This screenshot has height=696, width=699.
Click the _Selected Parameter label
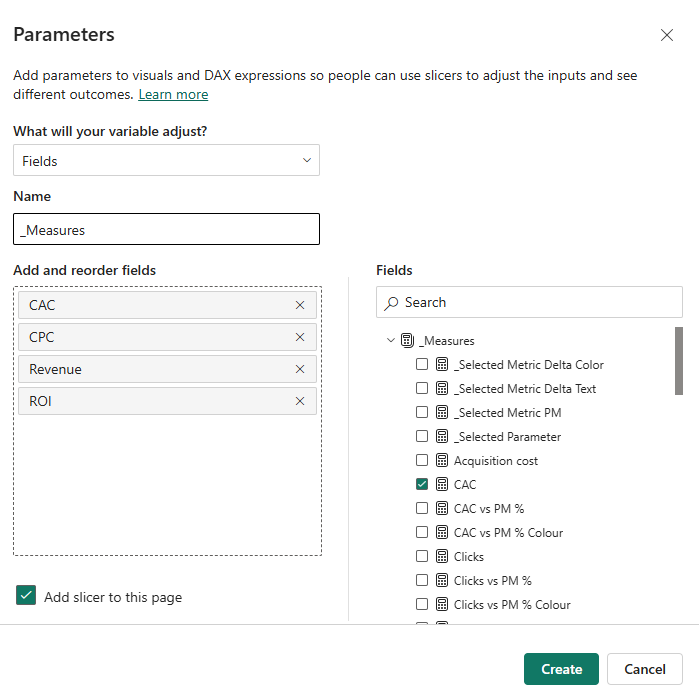click(507, 437)
